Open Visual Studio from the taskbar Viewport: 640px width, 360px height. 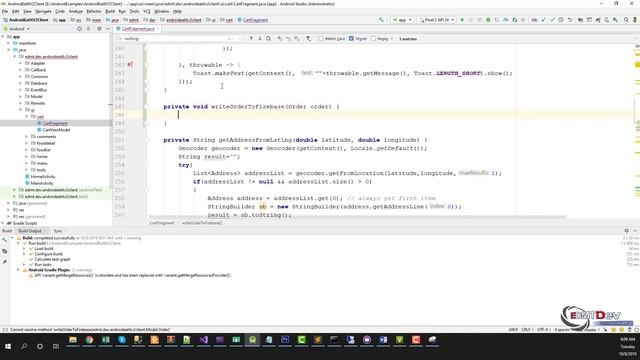click(x=203, y=340)
